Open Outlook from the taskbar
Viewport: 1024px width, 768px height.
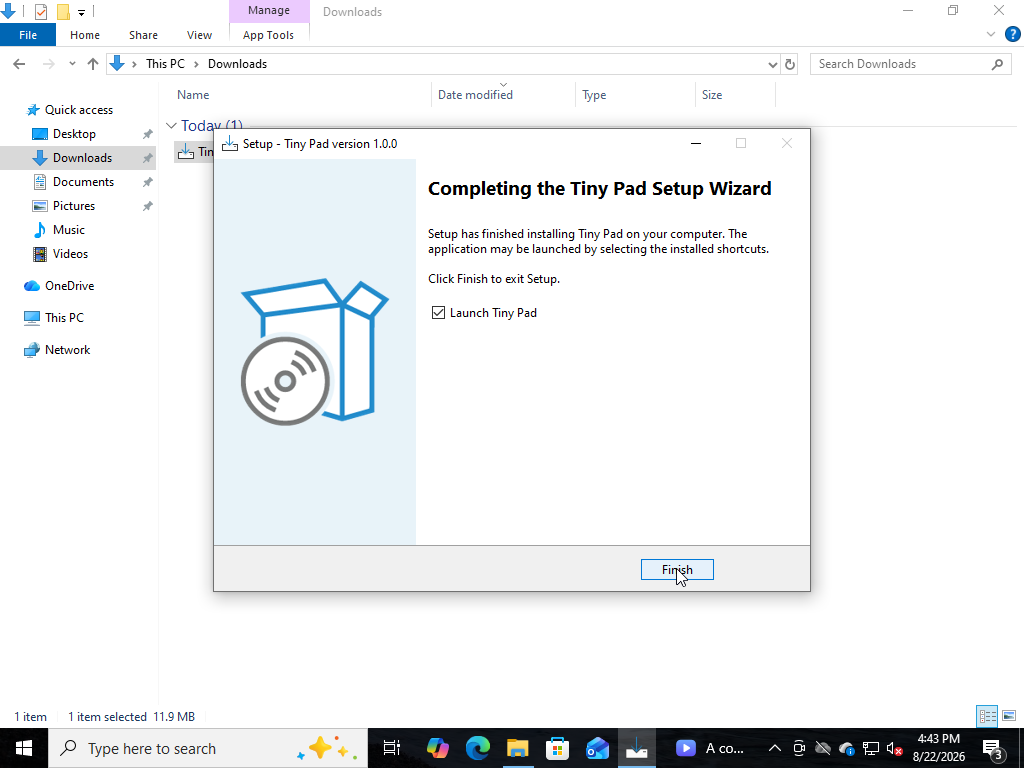pos(597,748)
